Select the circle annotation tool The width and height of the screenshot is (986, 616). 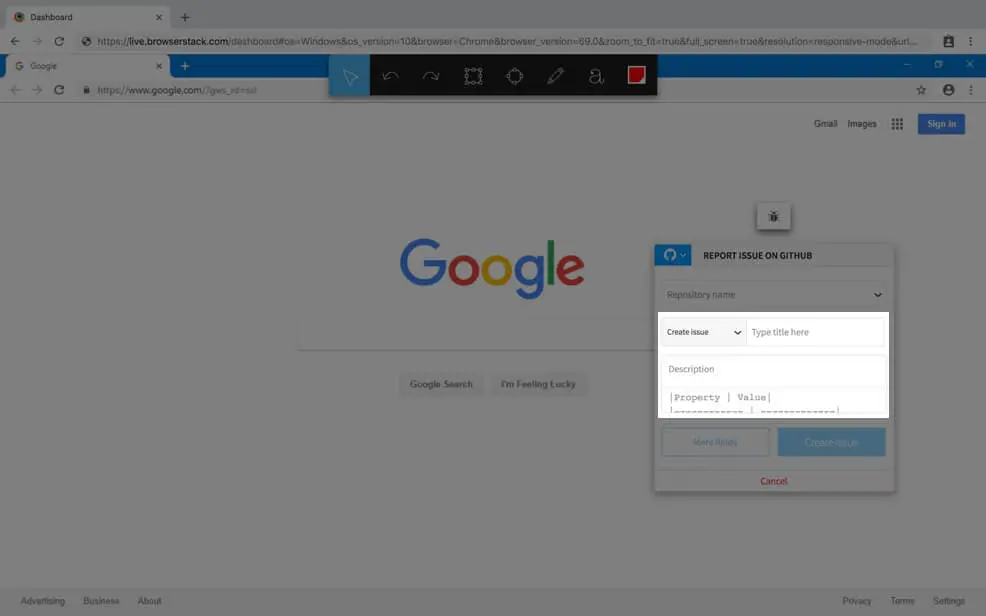514,76
